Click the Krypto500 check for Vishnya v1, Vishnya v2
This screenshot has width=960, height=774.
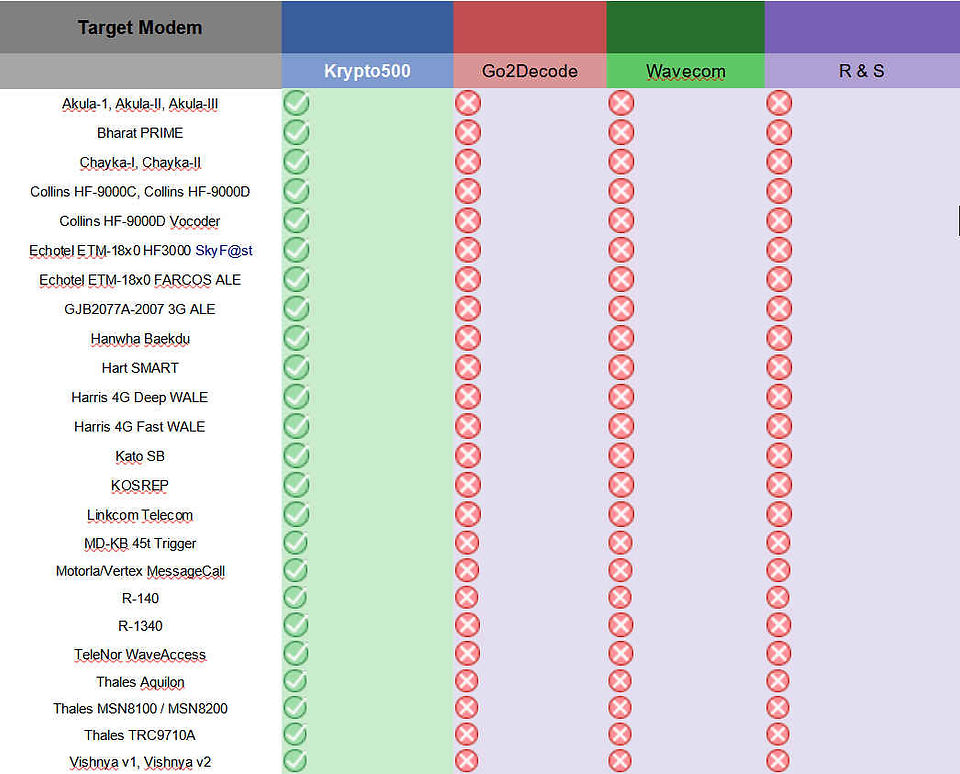pos(295,761)
